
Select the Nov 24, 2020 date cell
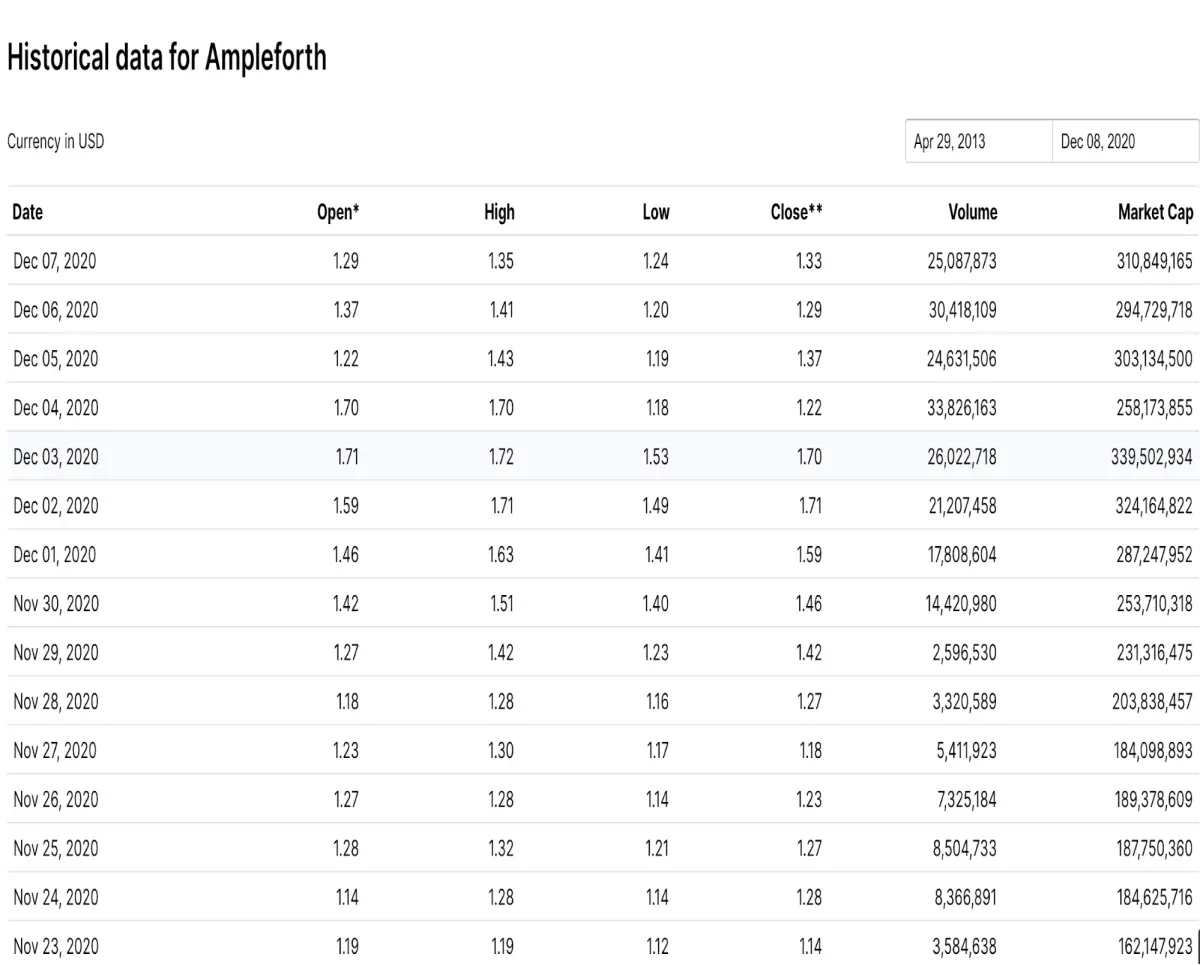[x=56, y=898]
